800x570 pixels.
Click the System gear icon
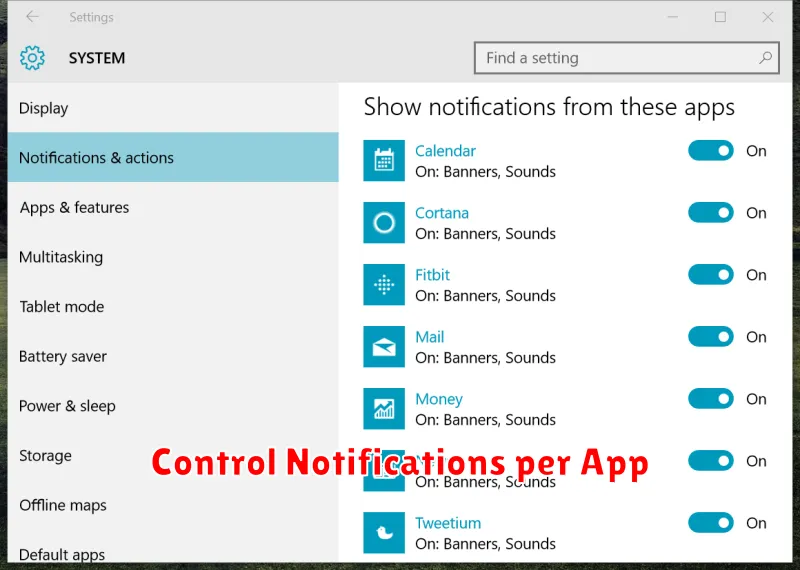[32, 58]
